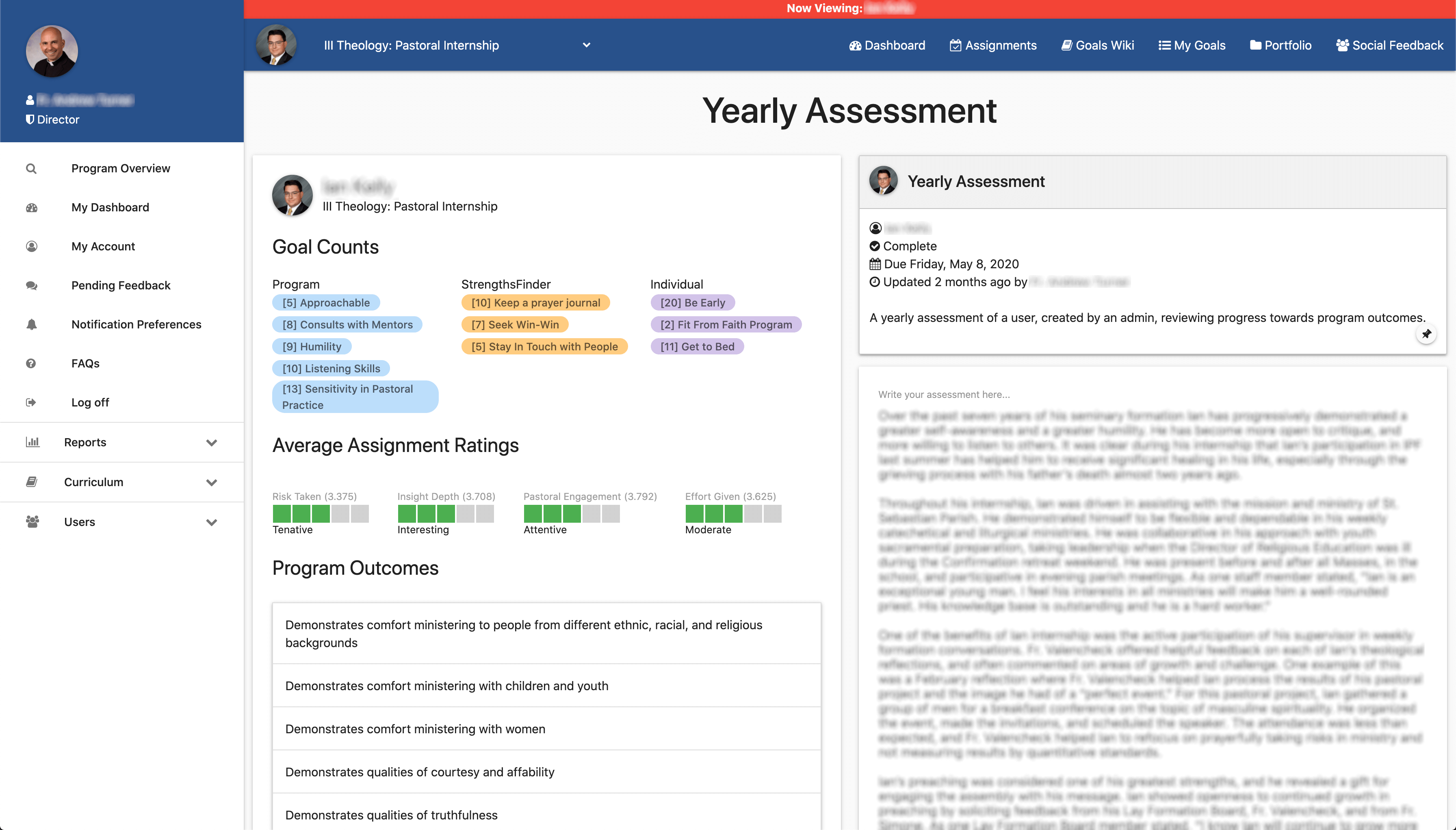This screenshot has width=1456, height=830.
Task: Click the My Dashboard gauge icon
Action: pyautogui.click(x=31, y=207)
